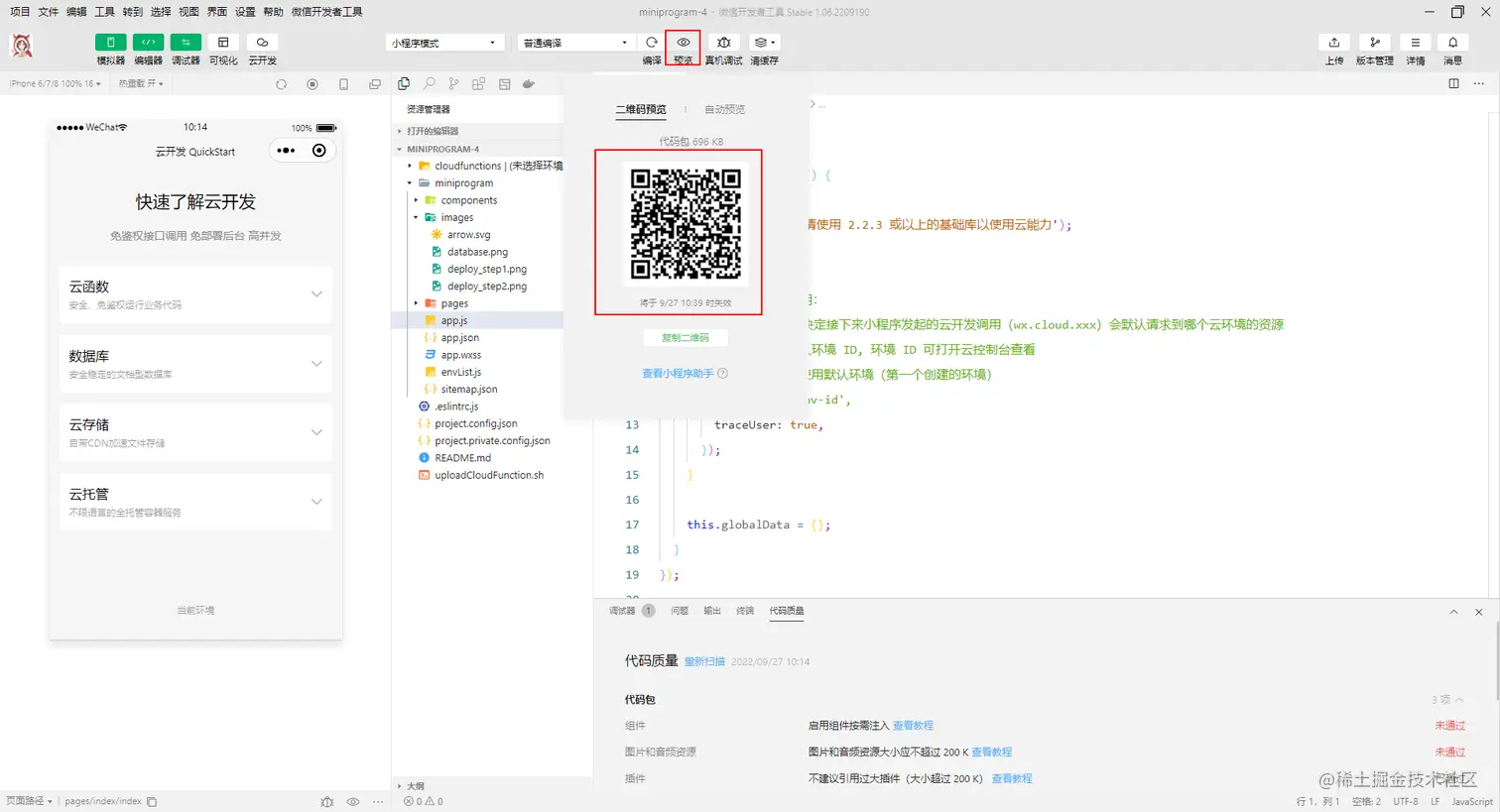The height and width of the screenshot is (812, 1500).
Task: Click the split editor icon
Action: 1453,84
